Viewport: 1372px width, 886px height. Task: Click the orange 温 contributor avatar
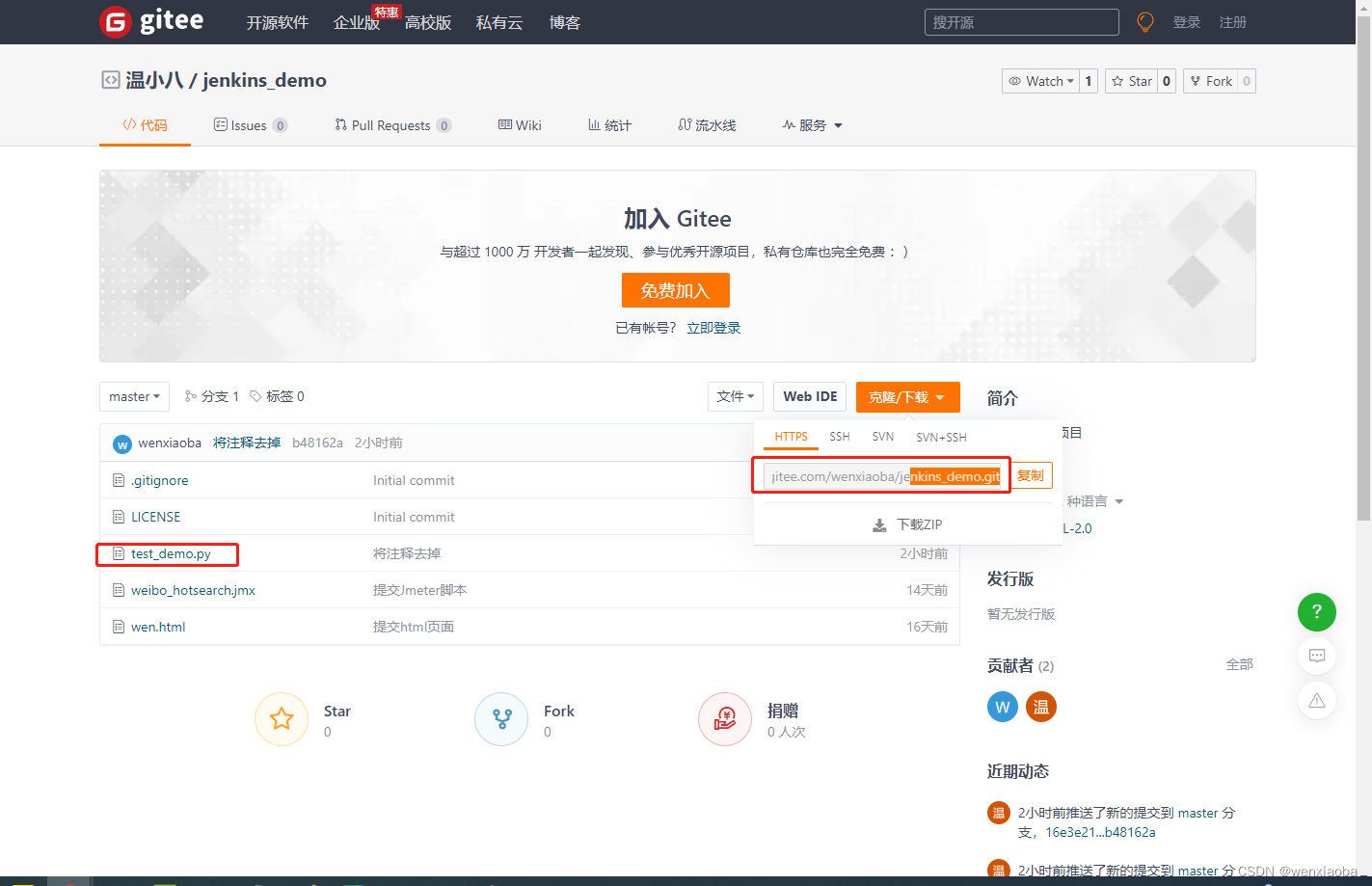[x=1041, y=707]
